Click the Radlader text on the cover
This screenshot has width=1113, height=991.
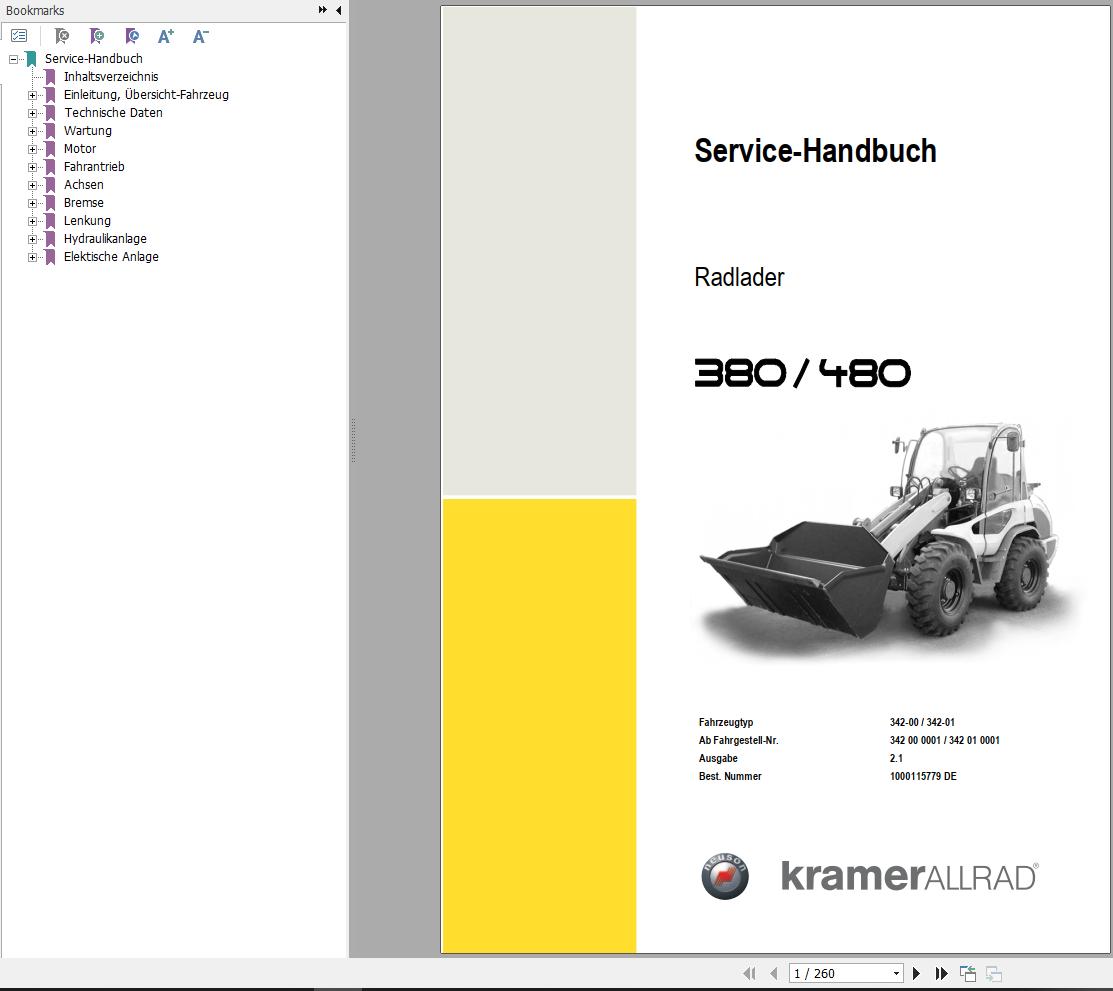pyautogui.click(x=739, y=277)
